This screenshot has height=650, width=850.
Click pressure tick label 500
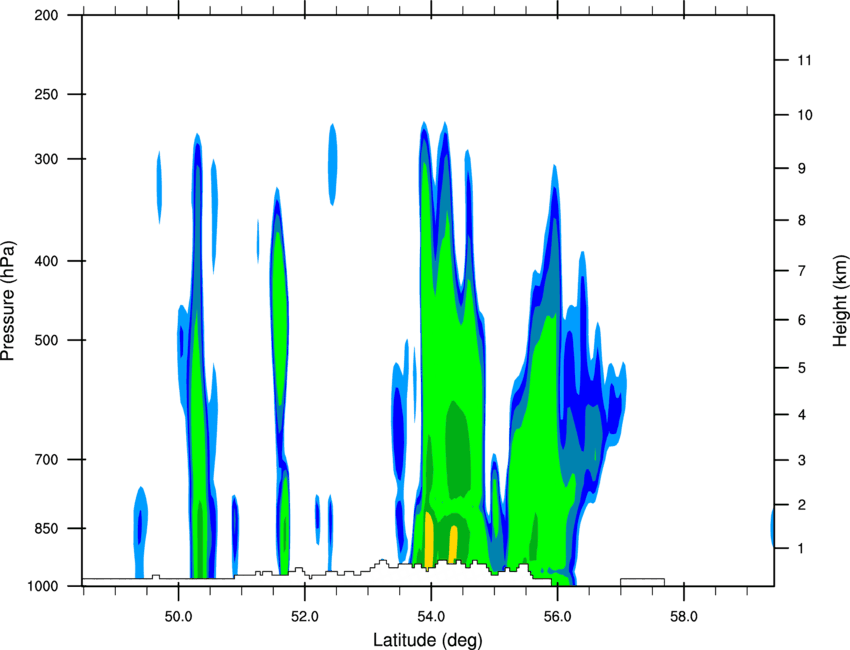coord(47,340)
